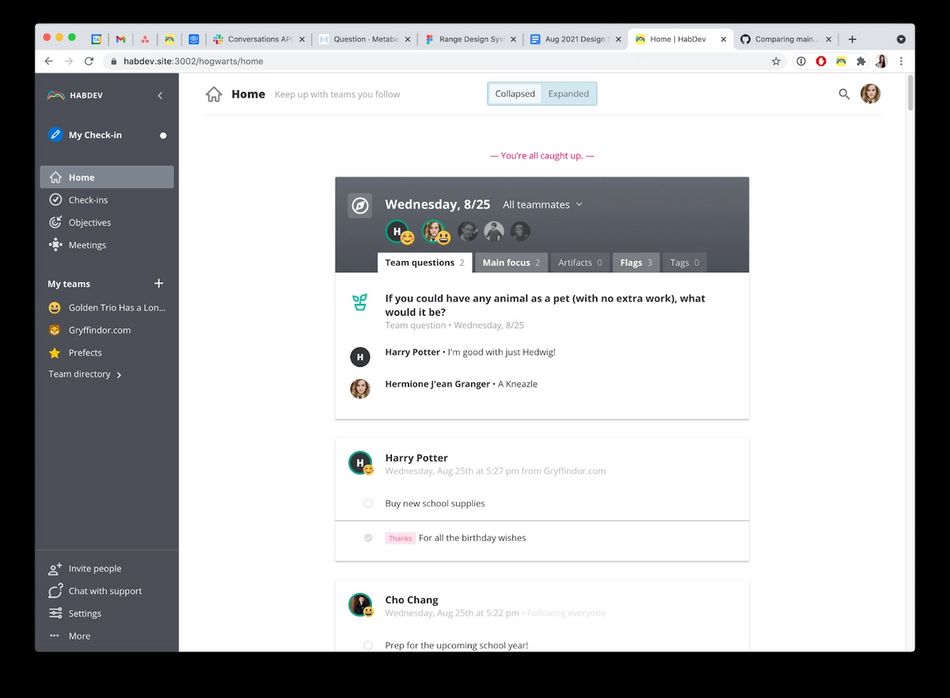
Task: Switch feed to Expanded view
Action: (568, 93)
